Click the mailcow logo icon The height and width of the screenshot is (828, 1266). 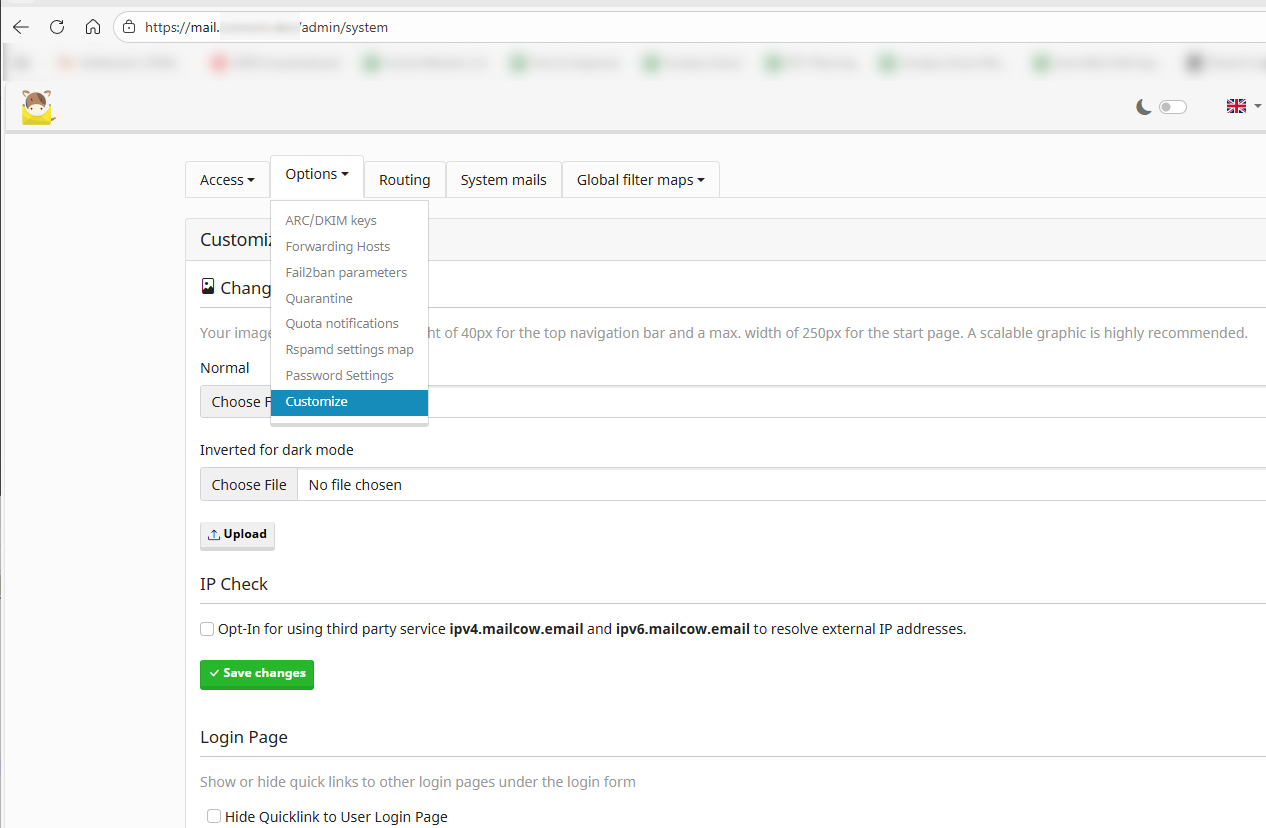[x=38, y=107]
